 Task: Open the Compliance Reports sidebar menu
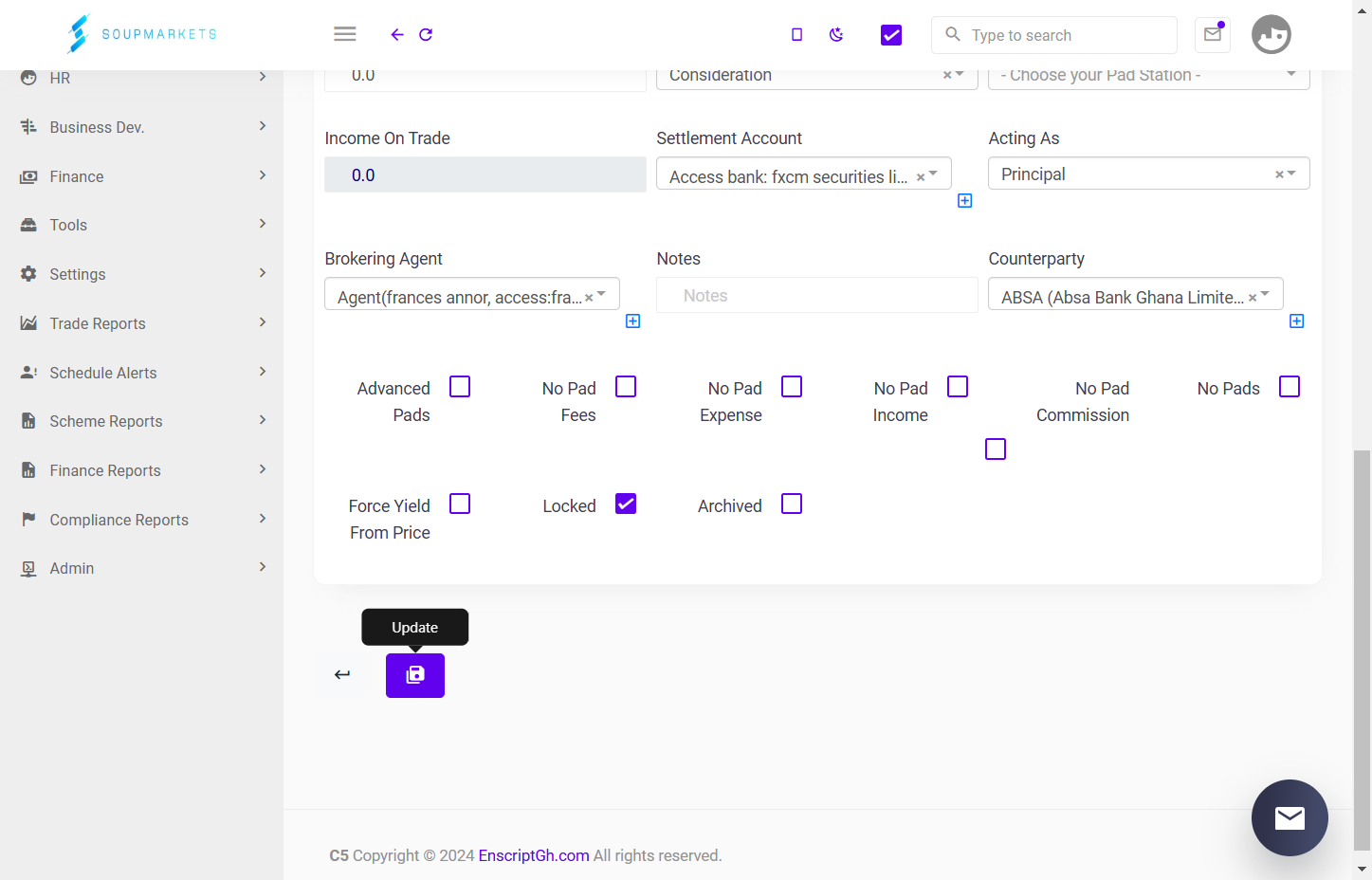tap(142, 520)
